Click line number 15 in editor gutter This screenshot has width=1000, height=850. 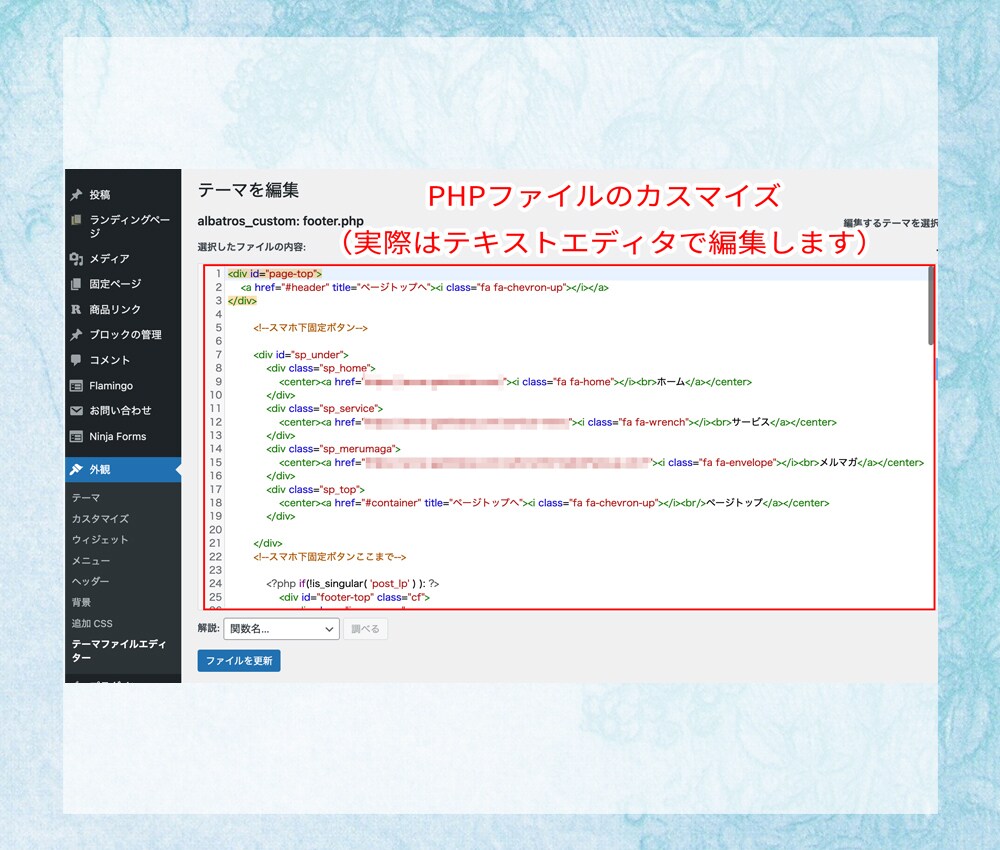216,462
